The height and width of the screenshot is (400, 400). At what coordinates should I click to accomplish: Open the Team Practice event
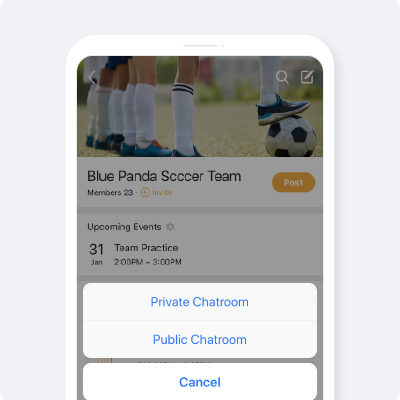[146, 248]
